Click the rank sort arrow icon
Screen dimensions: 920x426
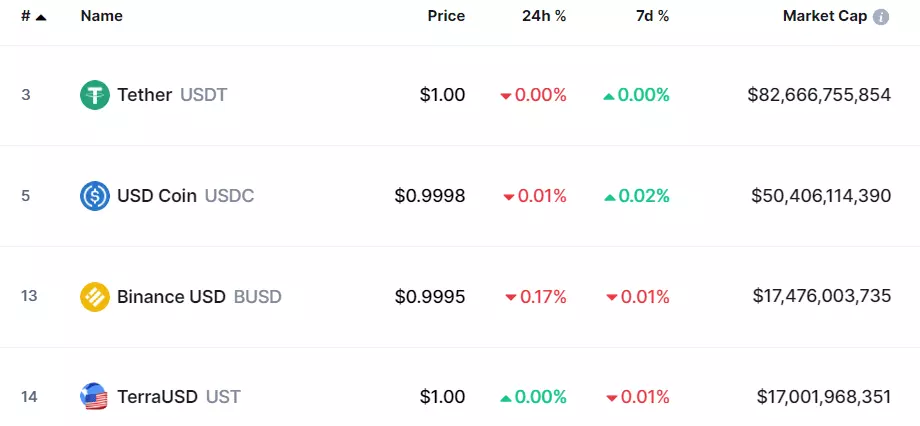tap(40, 17)
